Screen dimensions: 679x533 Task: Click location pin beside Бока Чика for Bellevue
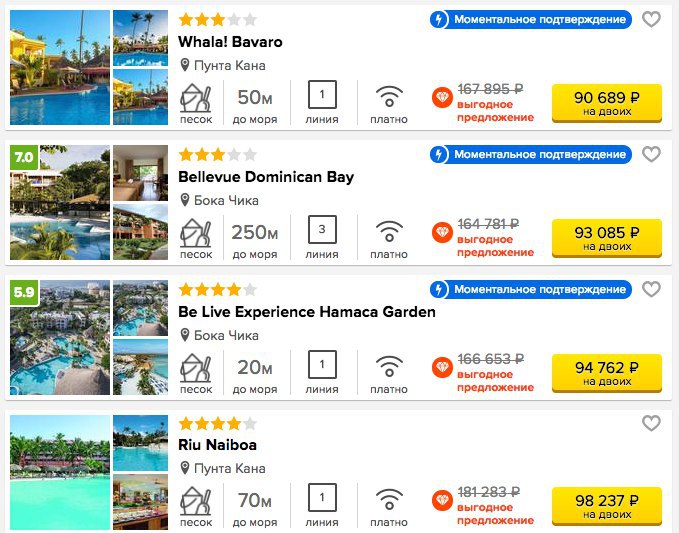point(185,200)
